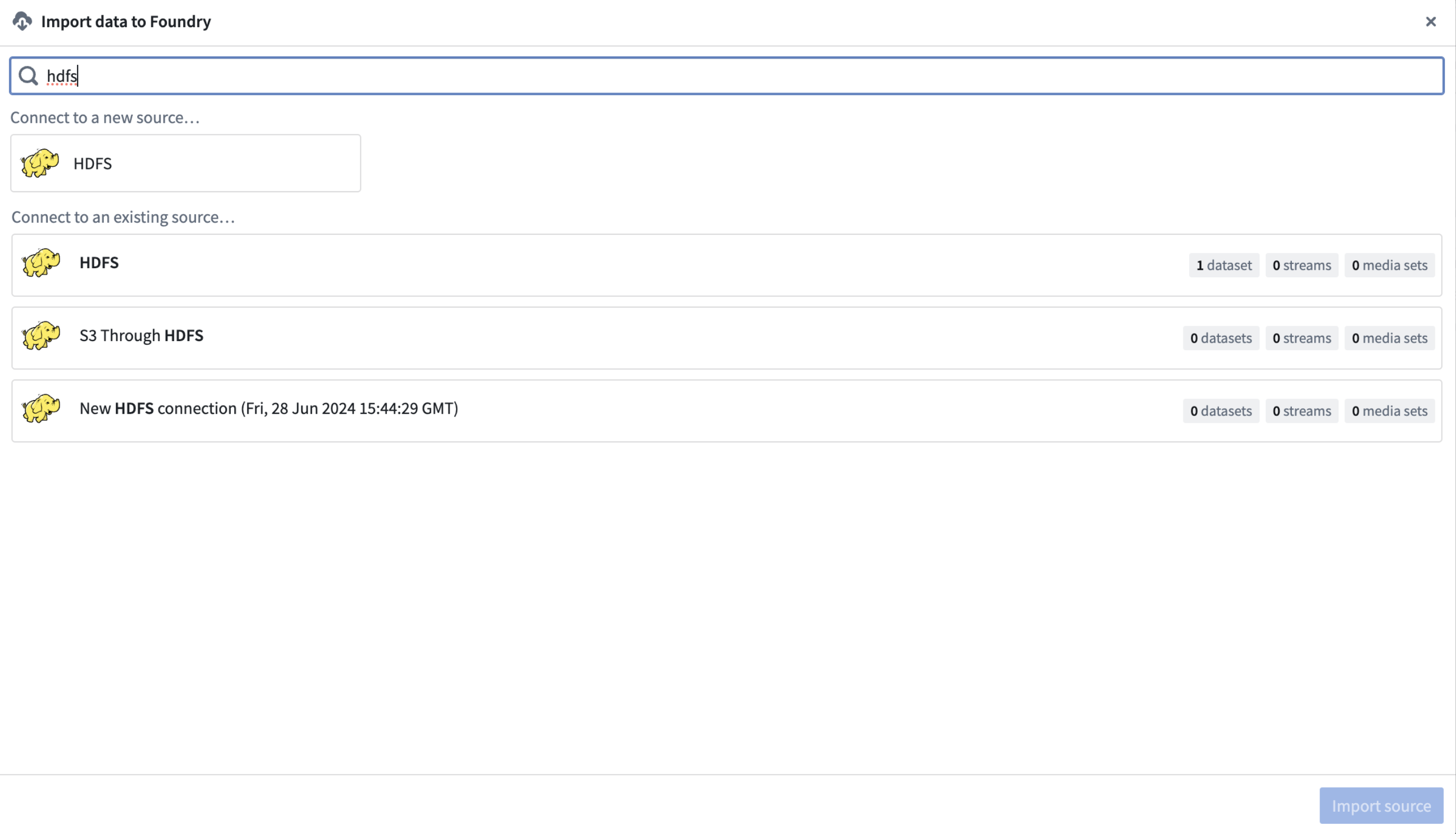The image size is (1456, 834).
Task: Click elephant icon on new HDFS source card
Action: click(x=40, y=163)
